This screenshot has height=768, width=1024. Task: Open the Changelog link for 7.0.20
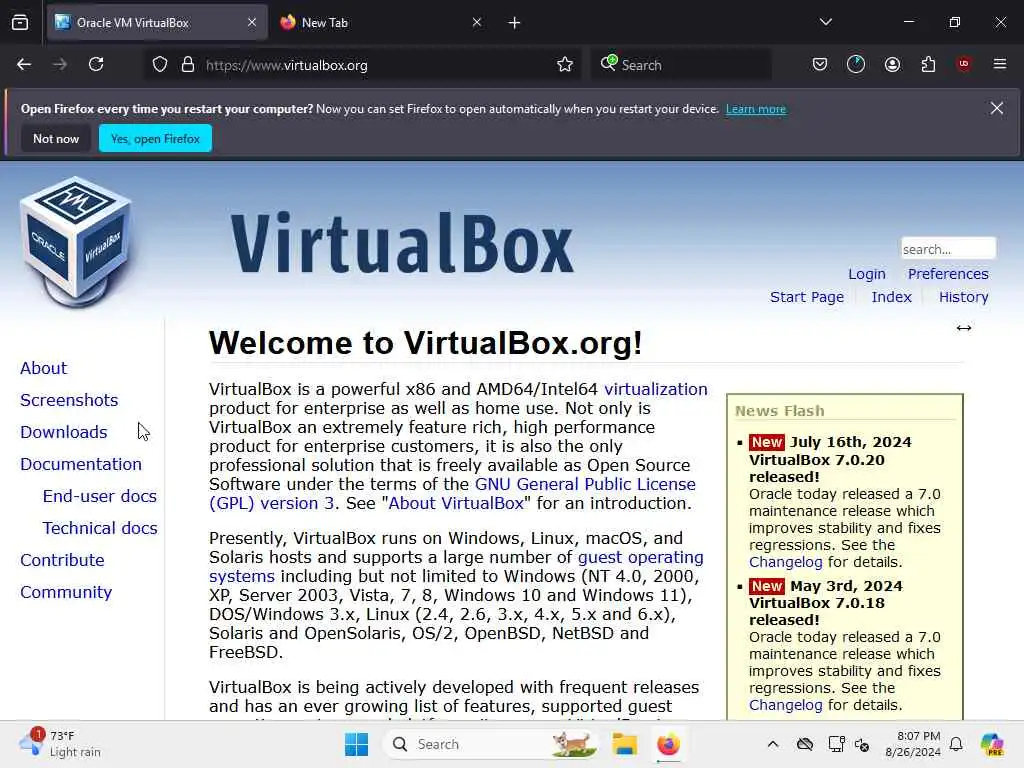(x=786, y=562)
